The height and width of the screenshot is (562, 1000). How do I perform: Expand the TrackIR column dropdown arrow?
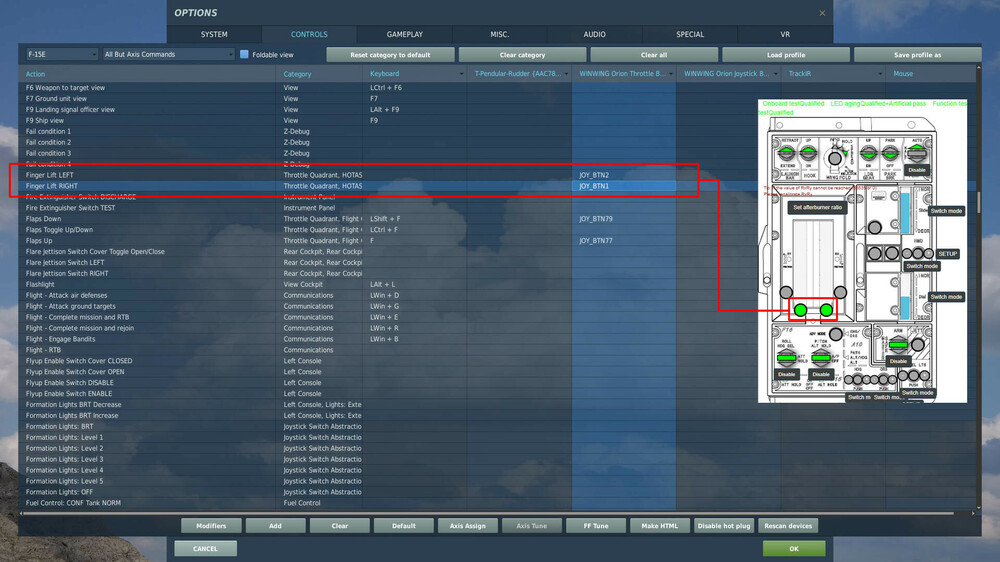tap(880, 74)
